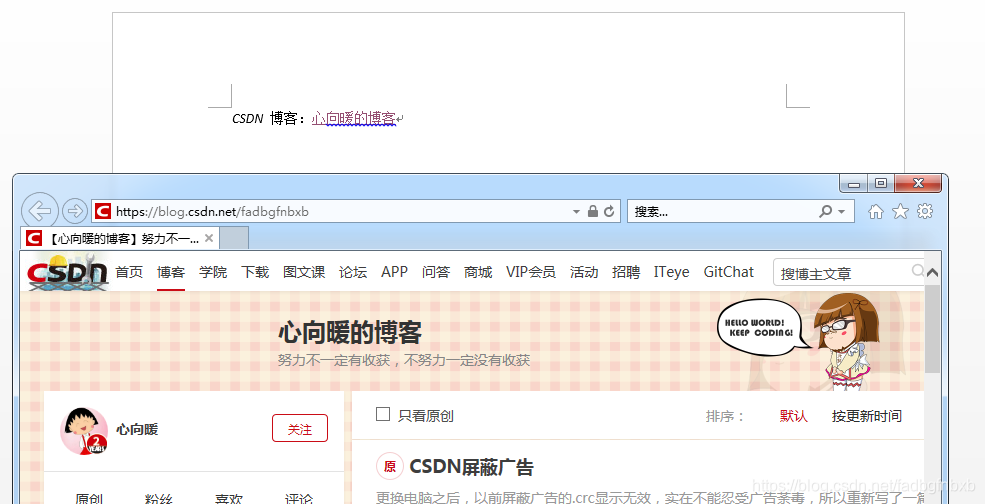This screenshot has width=985, height=504.
Task: Sort posts by 按更新时间
Action: pos(867,416)
